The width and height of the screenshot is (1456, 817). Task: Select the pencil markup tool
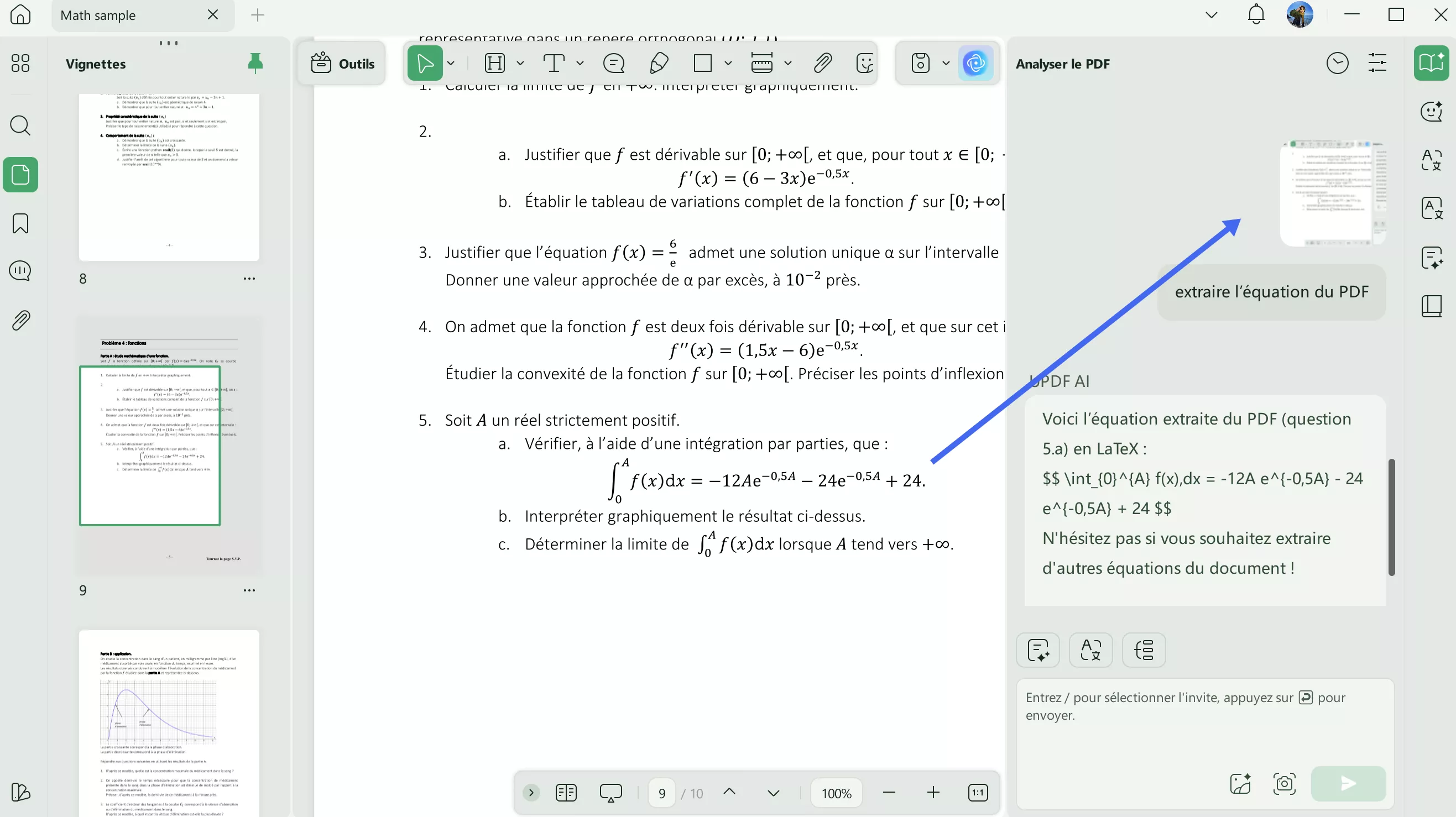coord(659,62)
